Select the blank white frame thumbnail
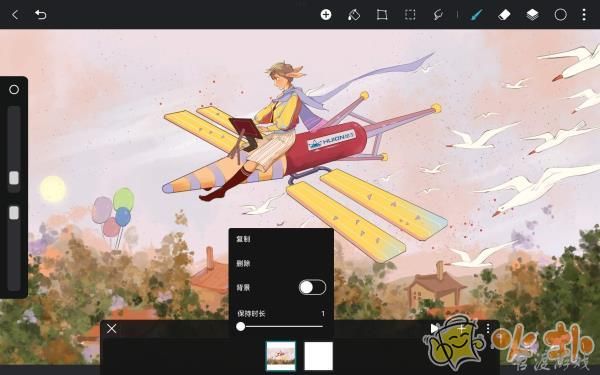 [x=318, y=356]
